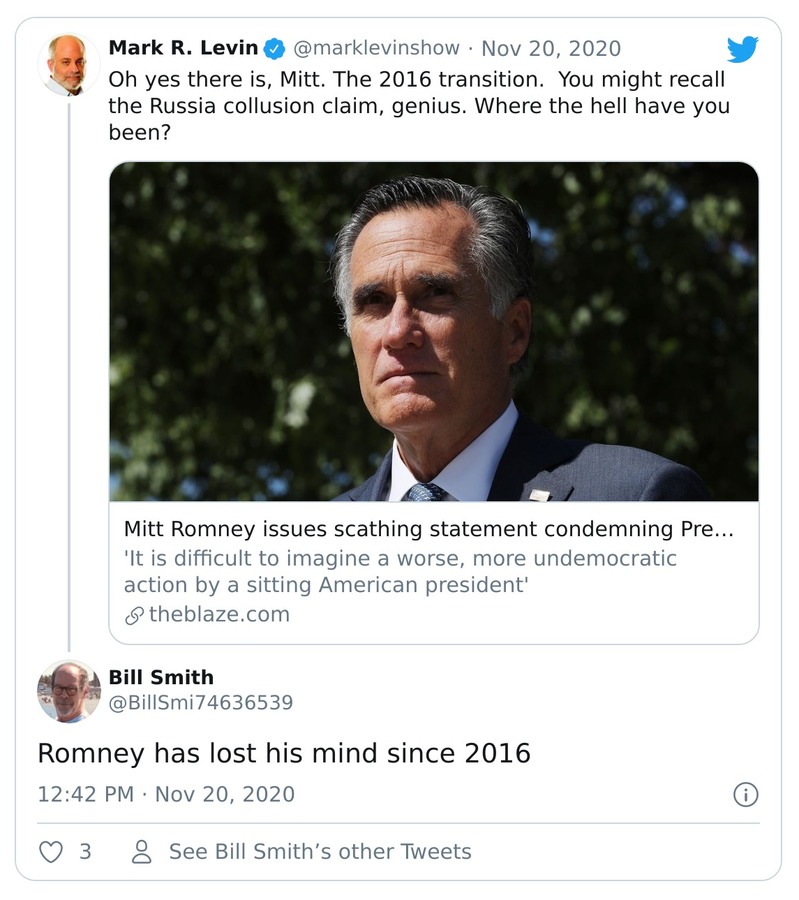Click the 12:42 PM · Nov 20, 2020 timestamp
The width and height of the screenshot is (799, 900).
click(x=166, y=795)
